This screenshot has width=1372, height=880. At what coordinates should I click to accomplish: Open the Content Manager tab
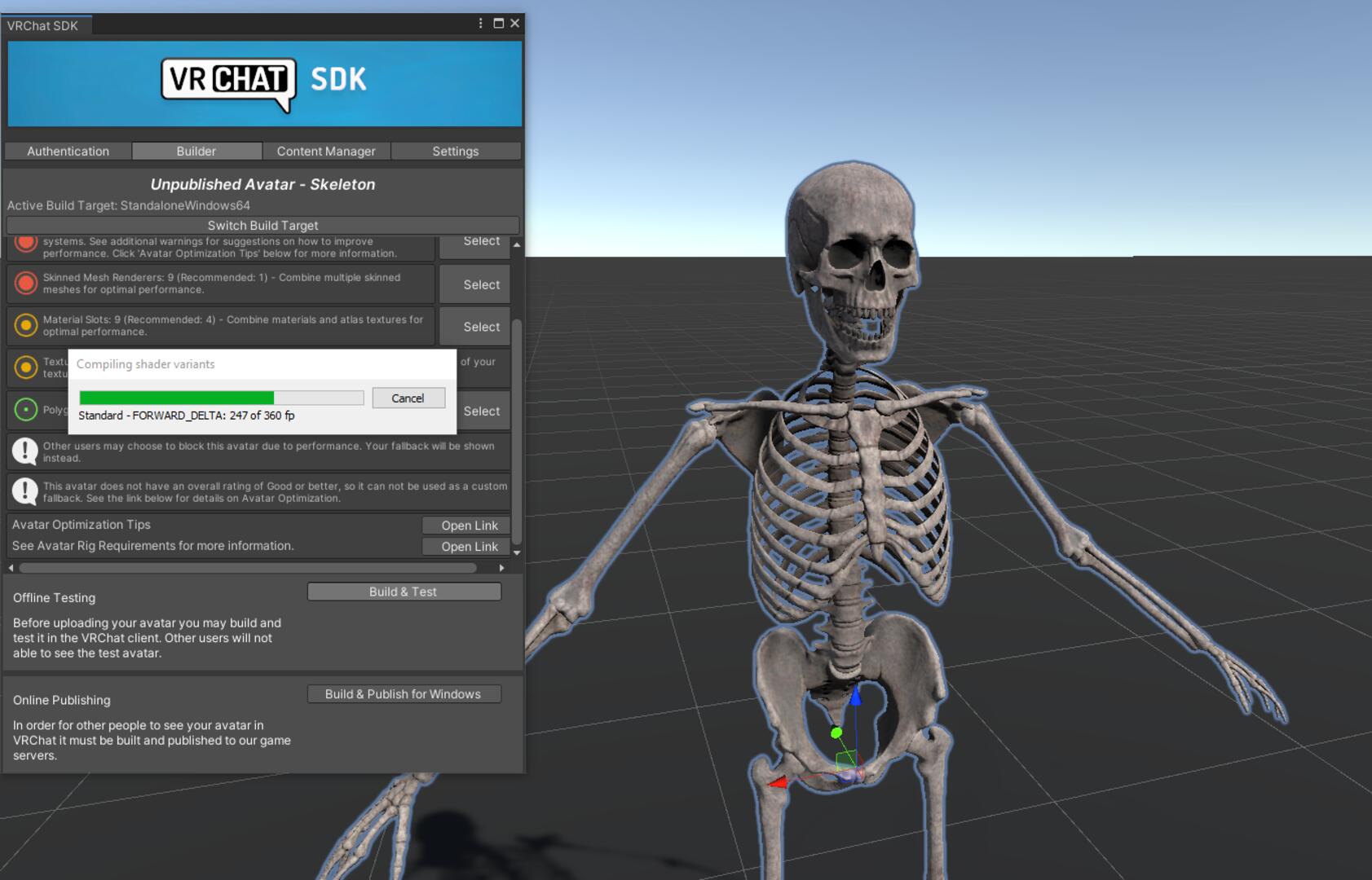[326, 152]
